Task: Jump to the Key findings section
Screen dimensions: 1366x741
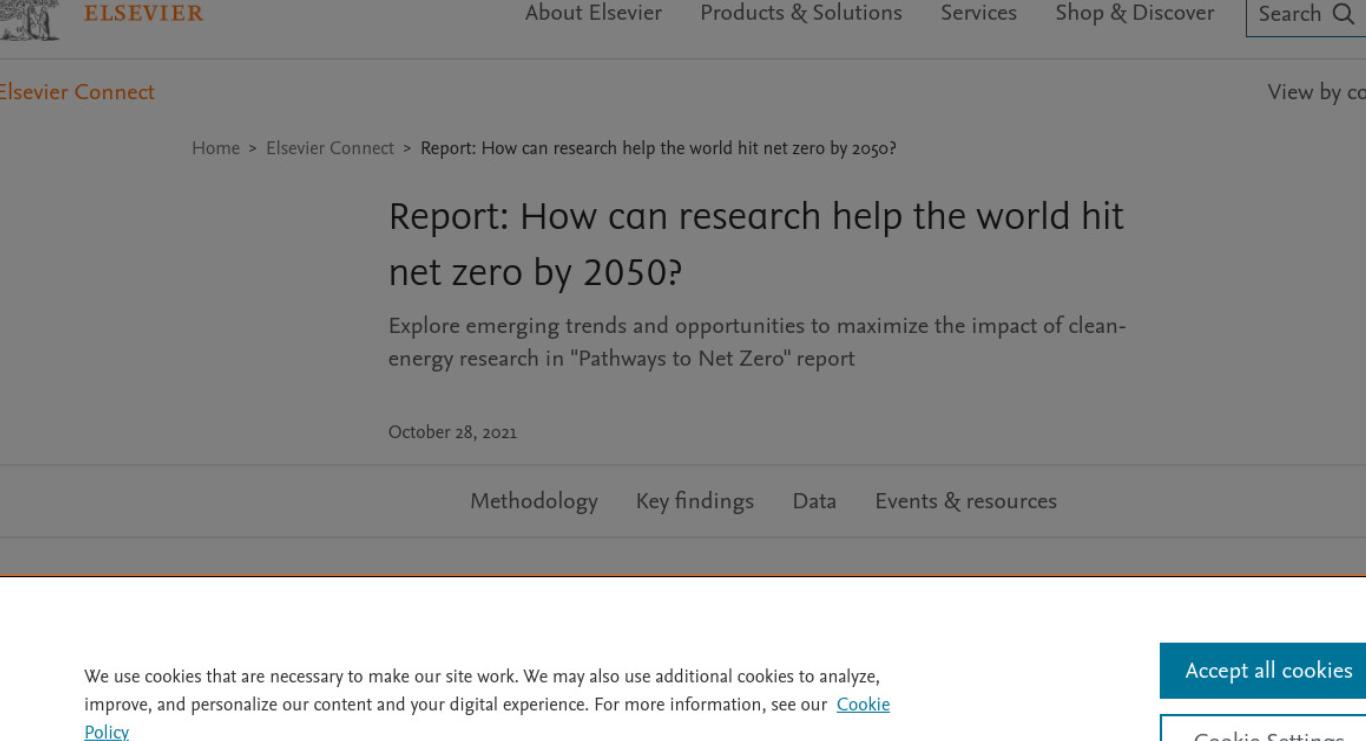Action: (x=695, y=501)
